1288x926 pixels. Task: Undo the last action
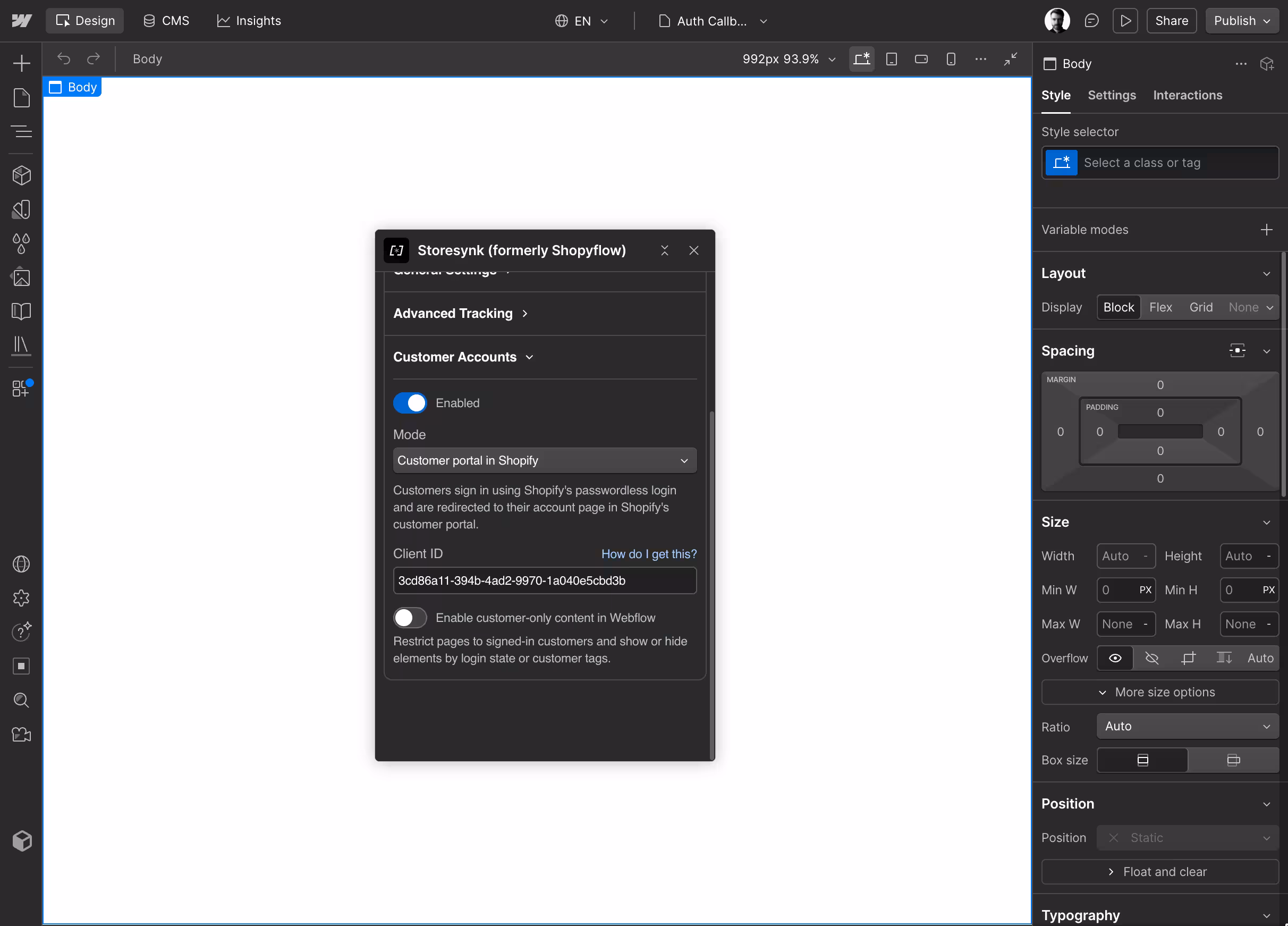click(x=64, y=59)
